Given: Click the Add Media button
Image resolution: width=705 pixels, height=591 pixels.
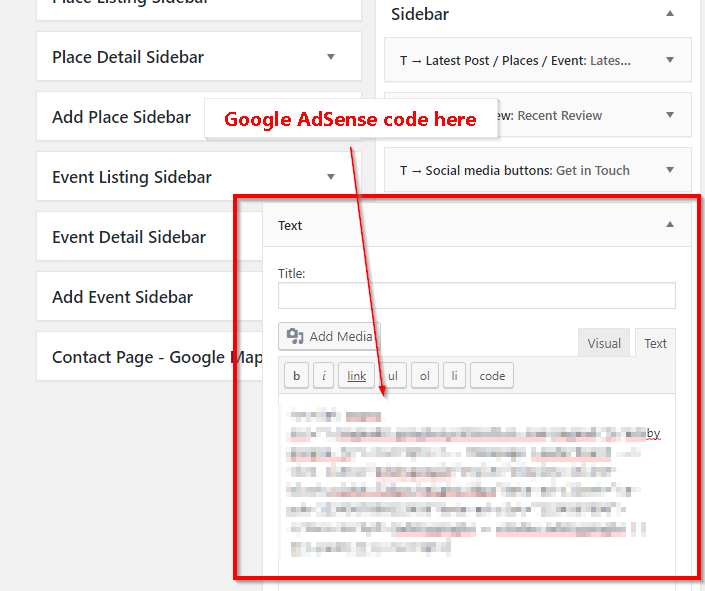Looking at the screenshot, I should tap(329, 336).
